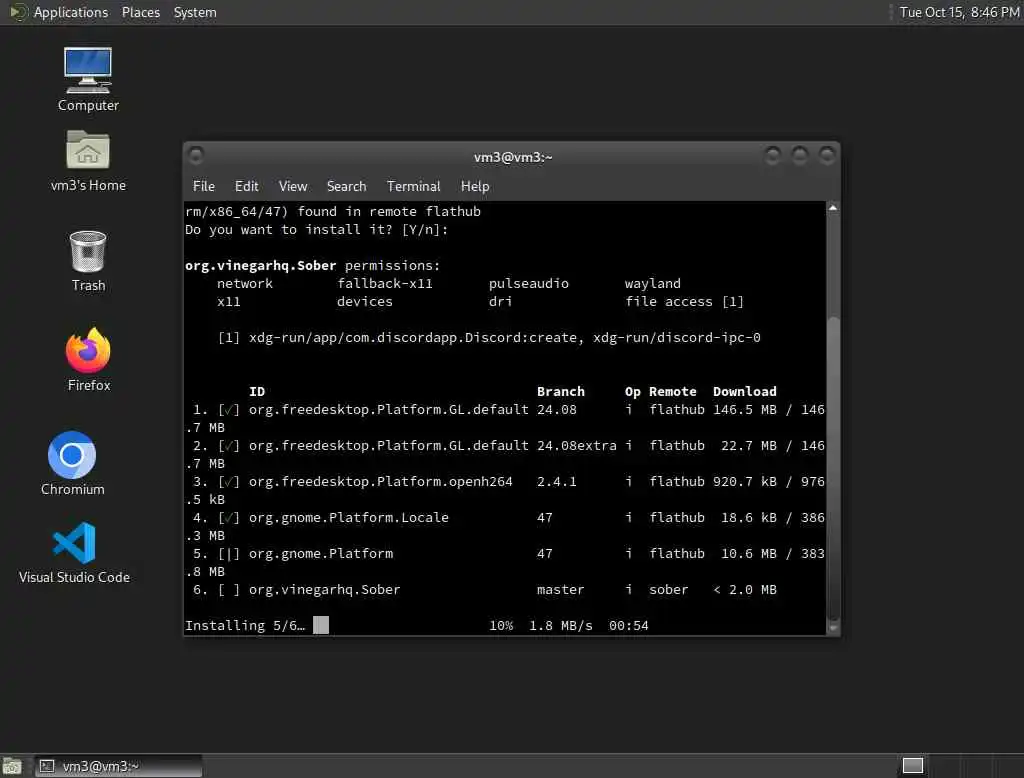Screen dimensions: 1024x778
Task: Click the 'Remote' column header
Action: click(673, 391)
